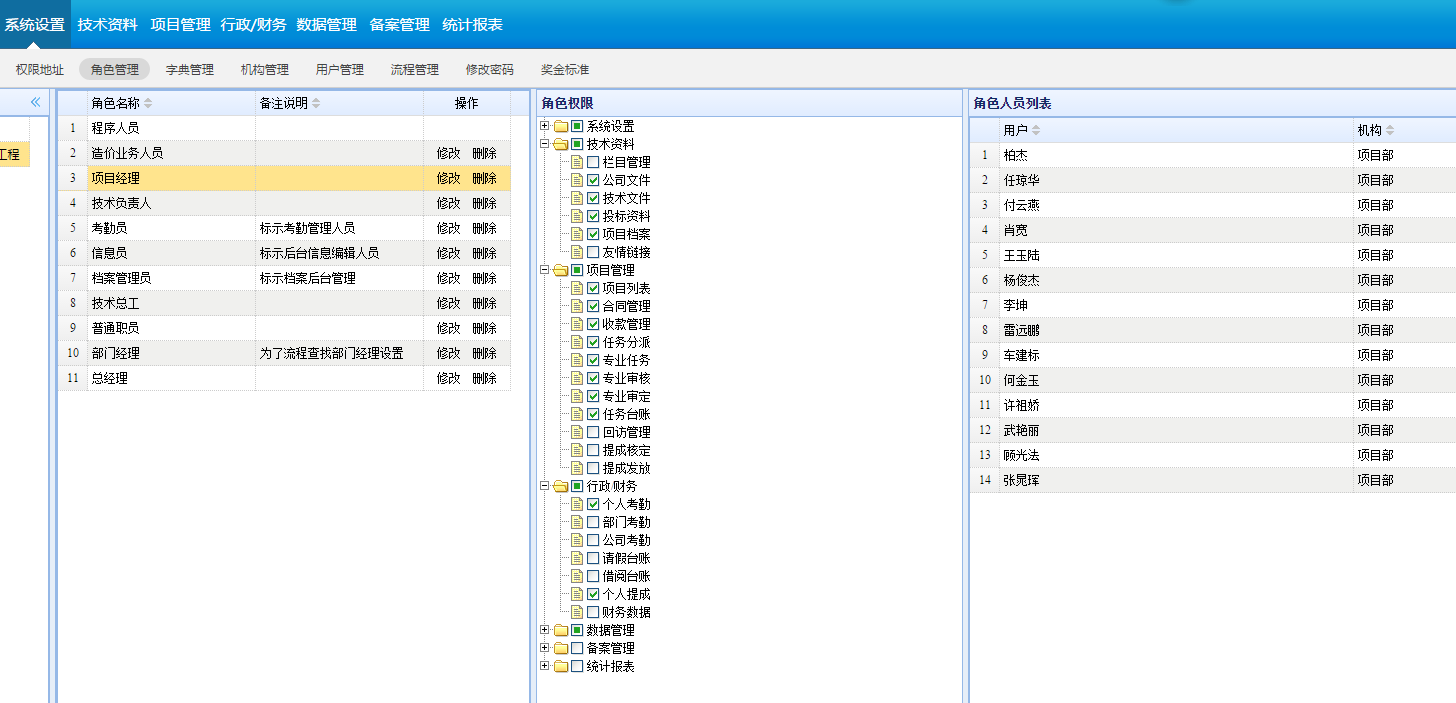Check the 部门考勤 permission checkbox

point(593,522)
